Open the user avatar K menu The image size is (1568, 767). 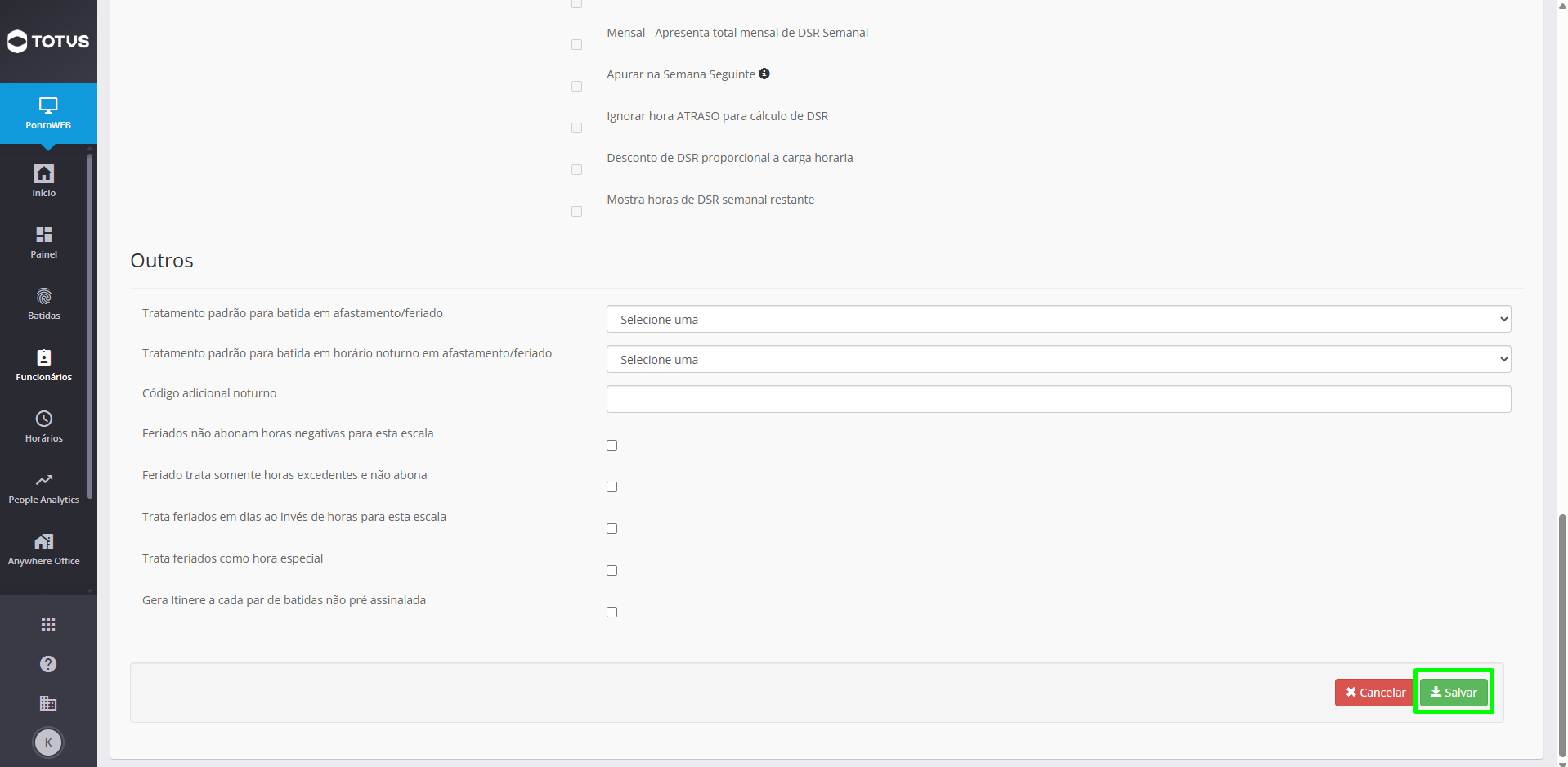[x=48, y=742]
